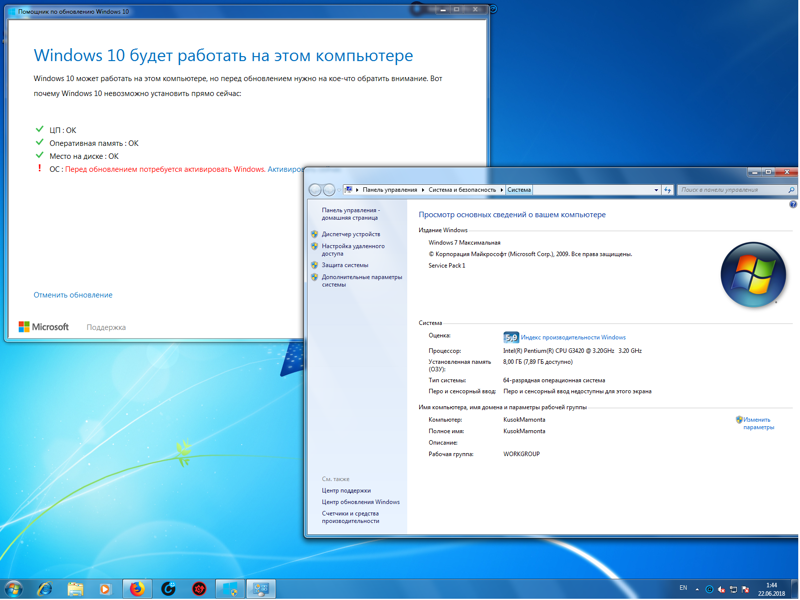Click 'Оперативная память : OK' line
The height and width of the screenshot is (600, 800).
[x=87, y=143]
